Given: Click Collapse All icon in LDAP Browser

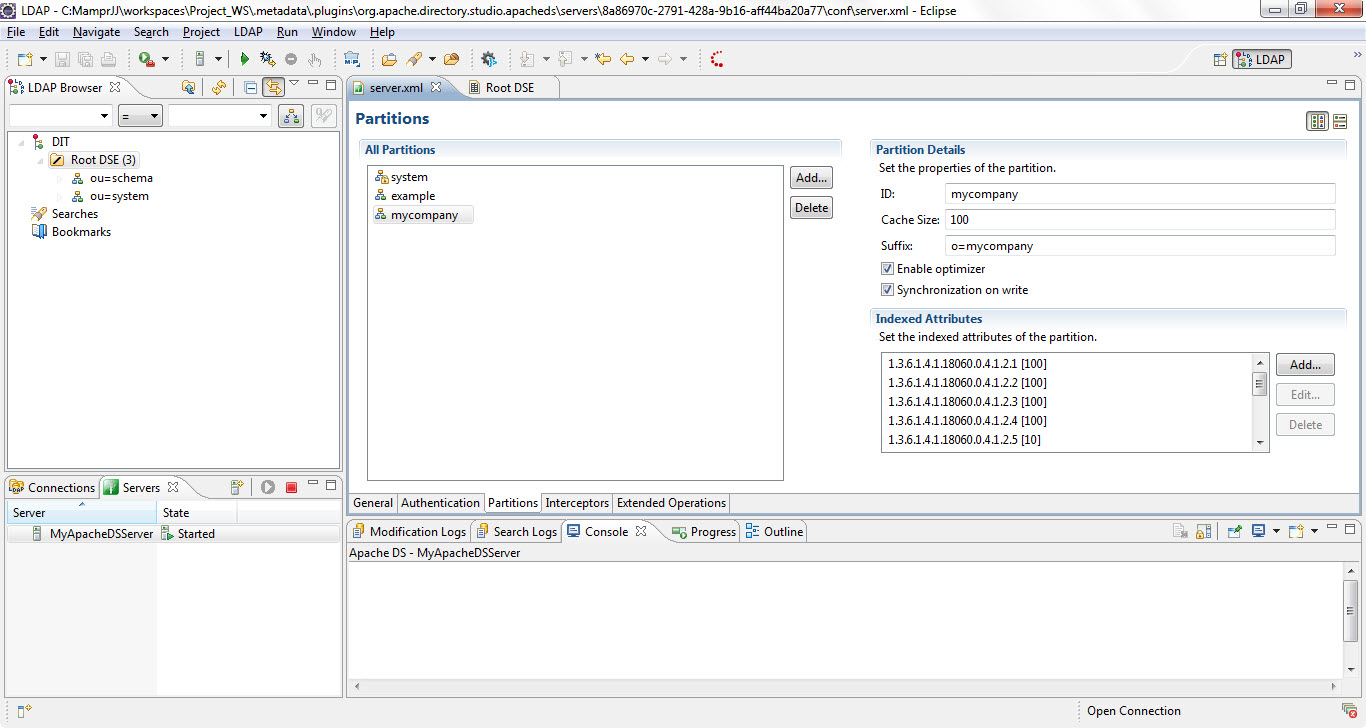Looking at the screenshot, I should (x=250, y=88).
